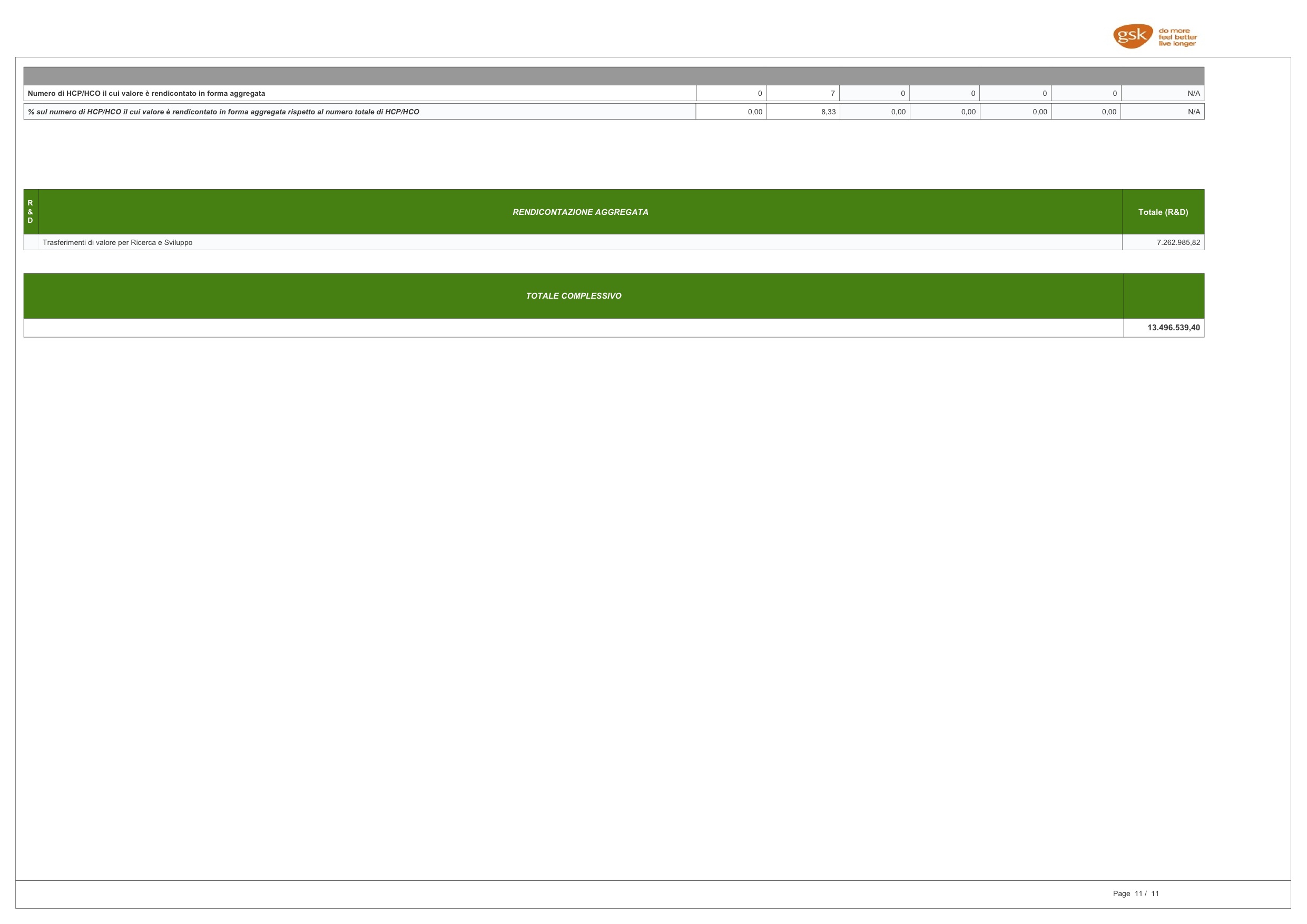This screenshot has height=924, width=1307.
Task: Select the % sul numero di HCP/HCO row label
Action: coord(223,112)
